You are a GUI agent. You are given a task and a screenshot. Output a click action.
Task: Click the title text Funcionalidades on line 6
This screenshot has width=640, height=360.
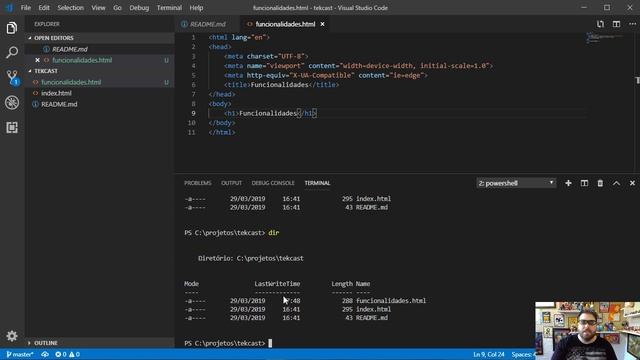(280, 85)
